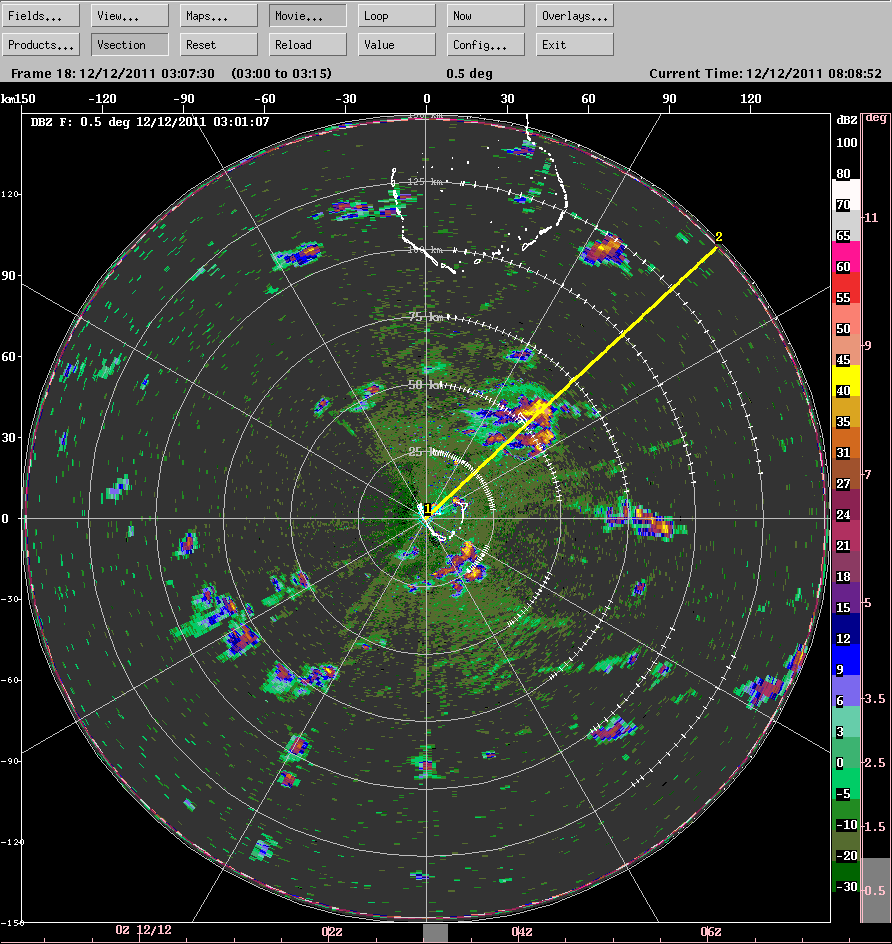Open the Overlays... dialog
Image resolution: width=892 pixels, height=944 pixels.
pyautogui.click(x=575, y=16)
